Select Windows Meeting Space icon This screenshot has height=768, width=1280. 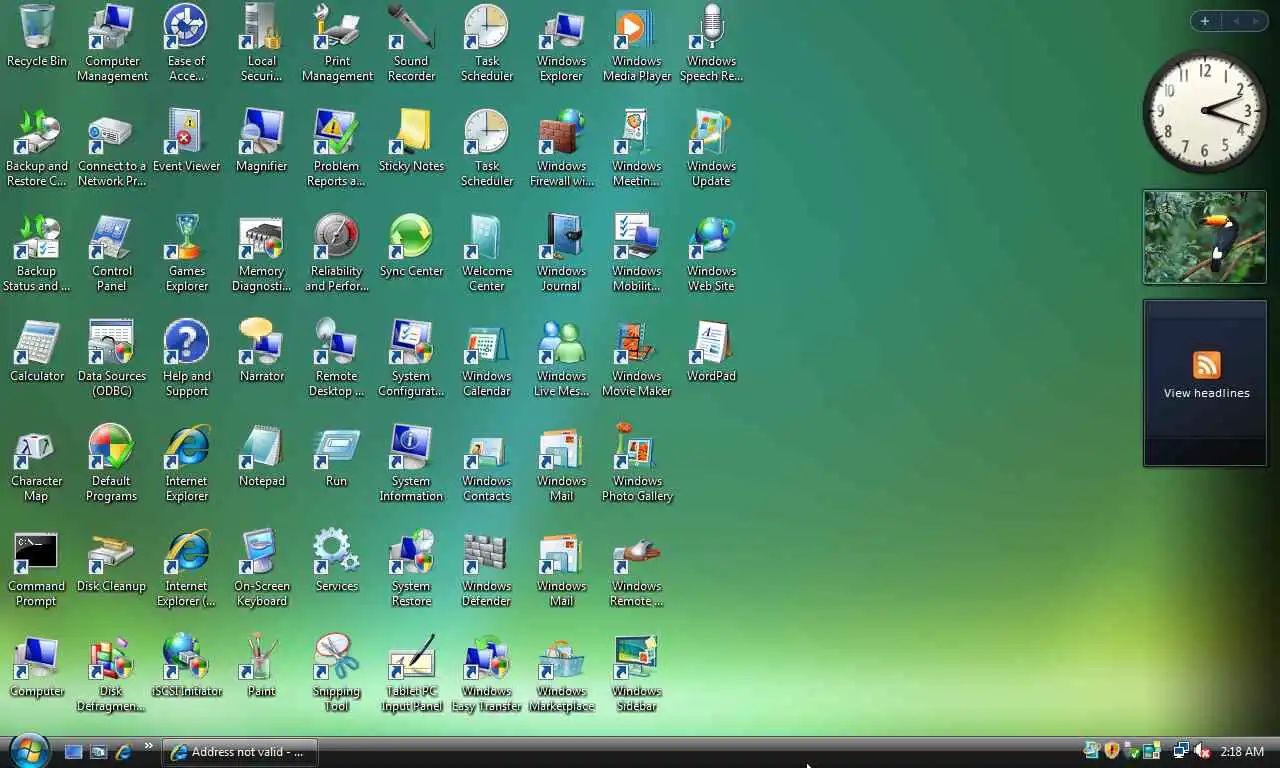[637, 148]
